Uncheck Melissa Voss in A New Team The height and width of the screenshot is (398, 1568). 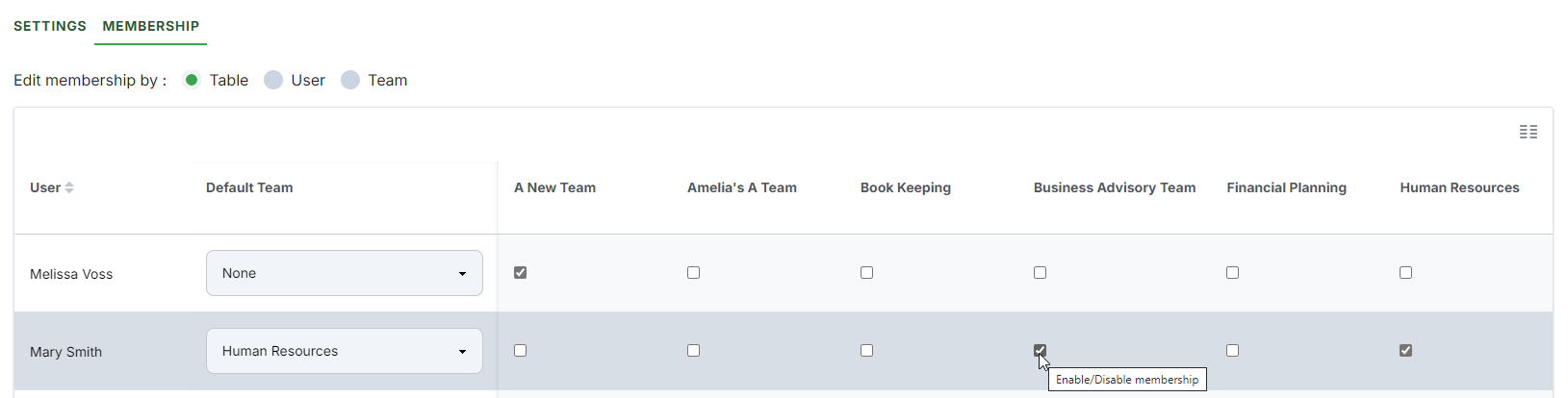coord(521,273)
